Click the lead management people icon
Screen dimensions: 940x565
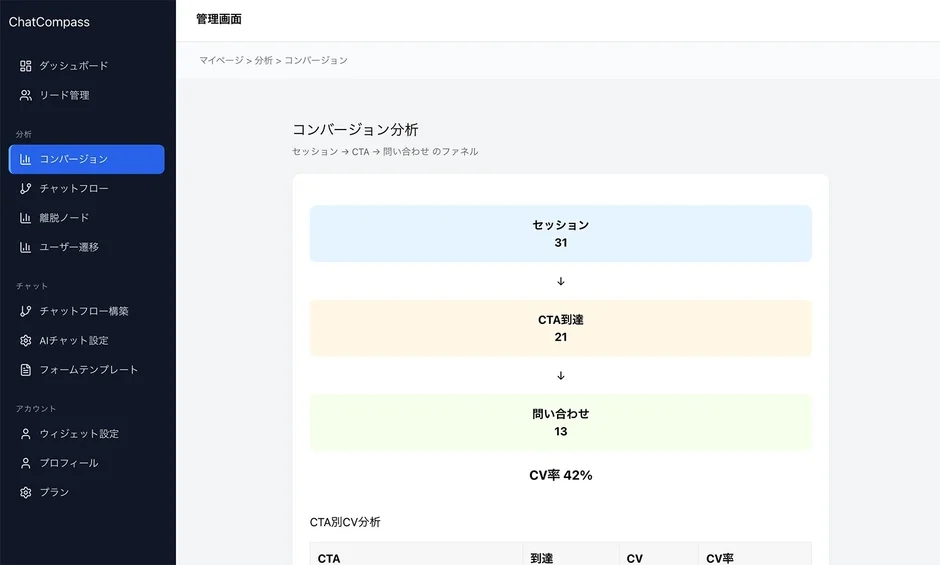click(25, 95)
